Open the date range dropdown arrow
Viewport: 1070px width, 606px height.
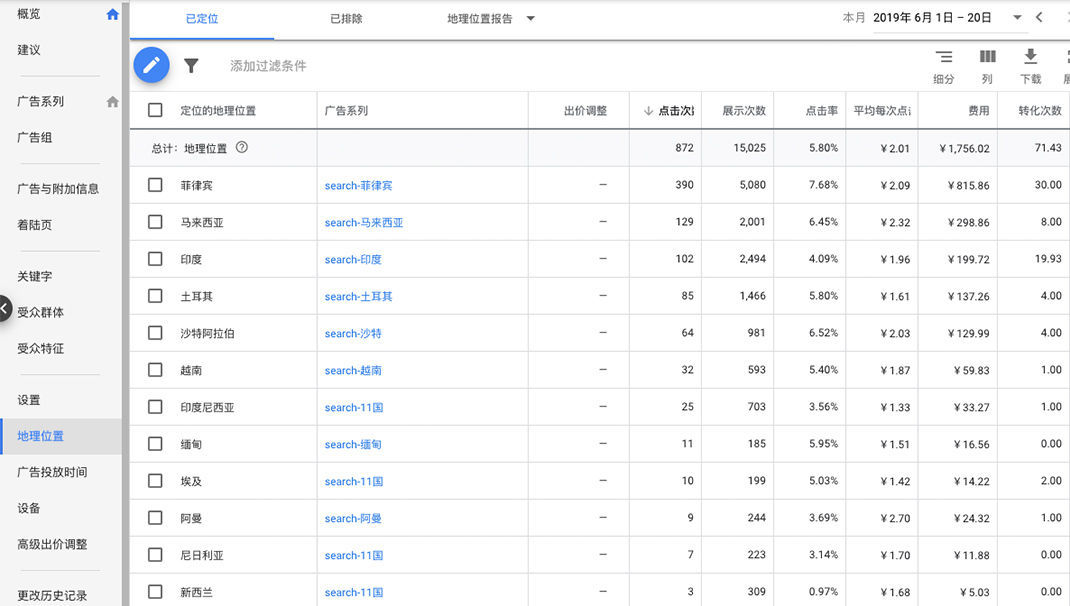(1017, 18)
